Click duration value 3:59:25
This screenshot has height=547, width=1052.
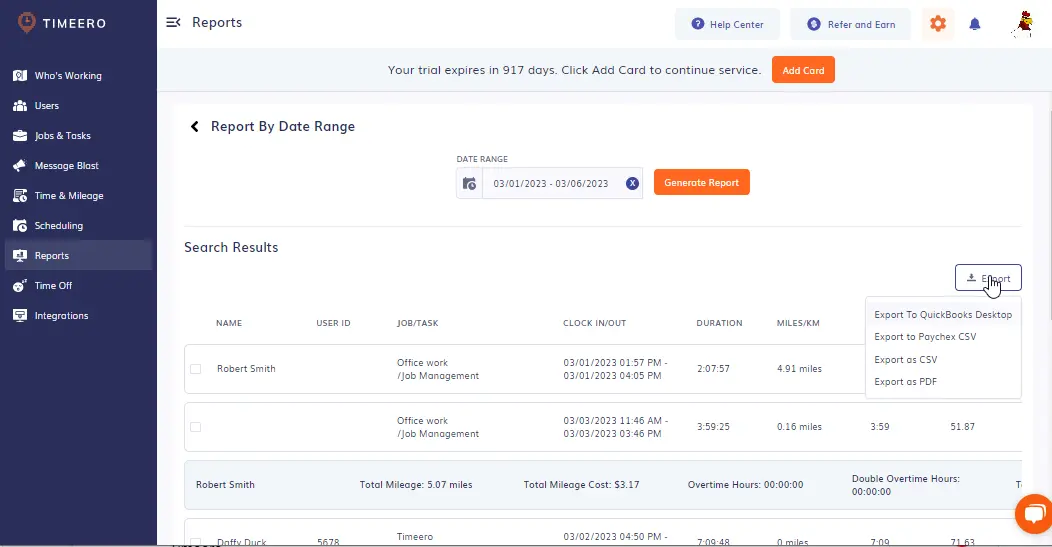(713, 427)
